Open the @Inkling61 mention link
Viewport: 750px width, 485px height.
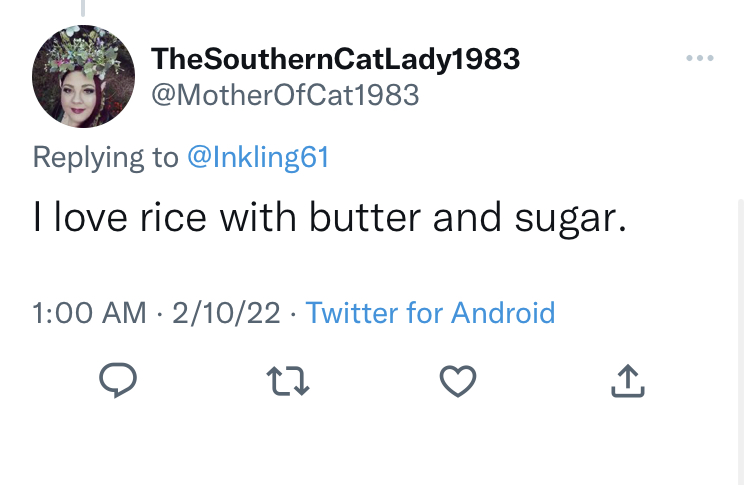(x=258, y=157)
